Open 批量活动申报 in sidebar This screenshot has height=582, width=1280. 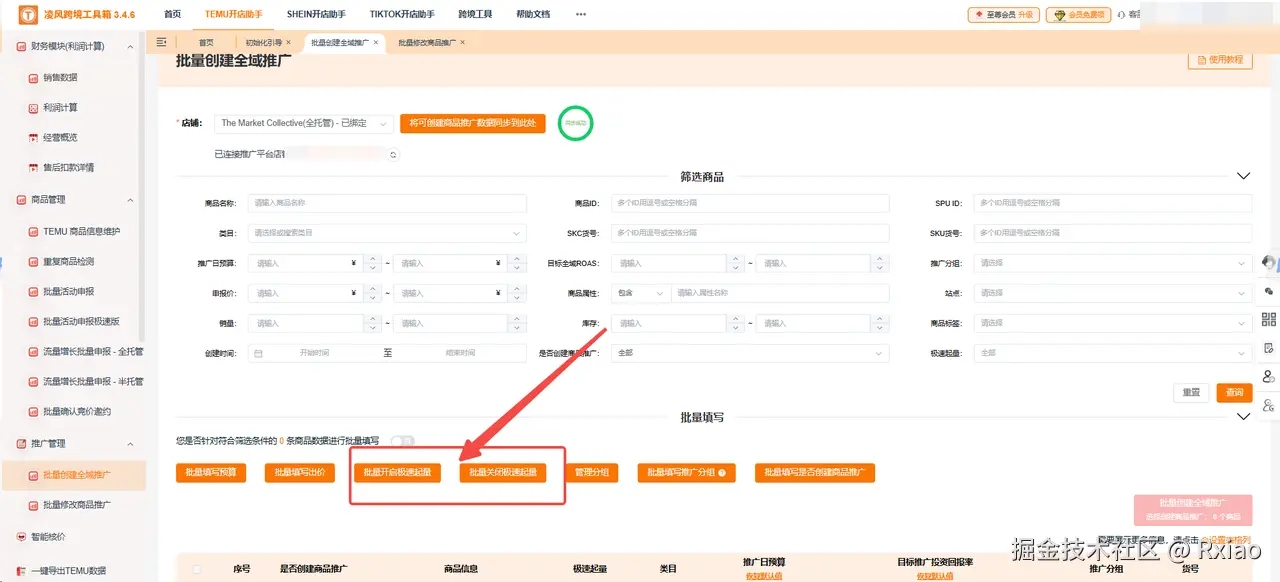click(x=68, y=291)
